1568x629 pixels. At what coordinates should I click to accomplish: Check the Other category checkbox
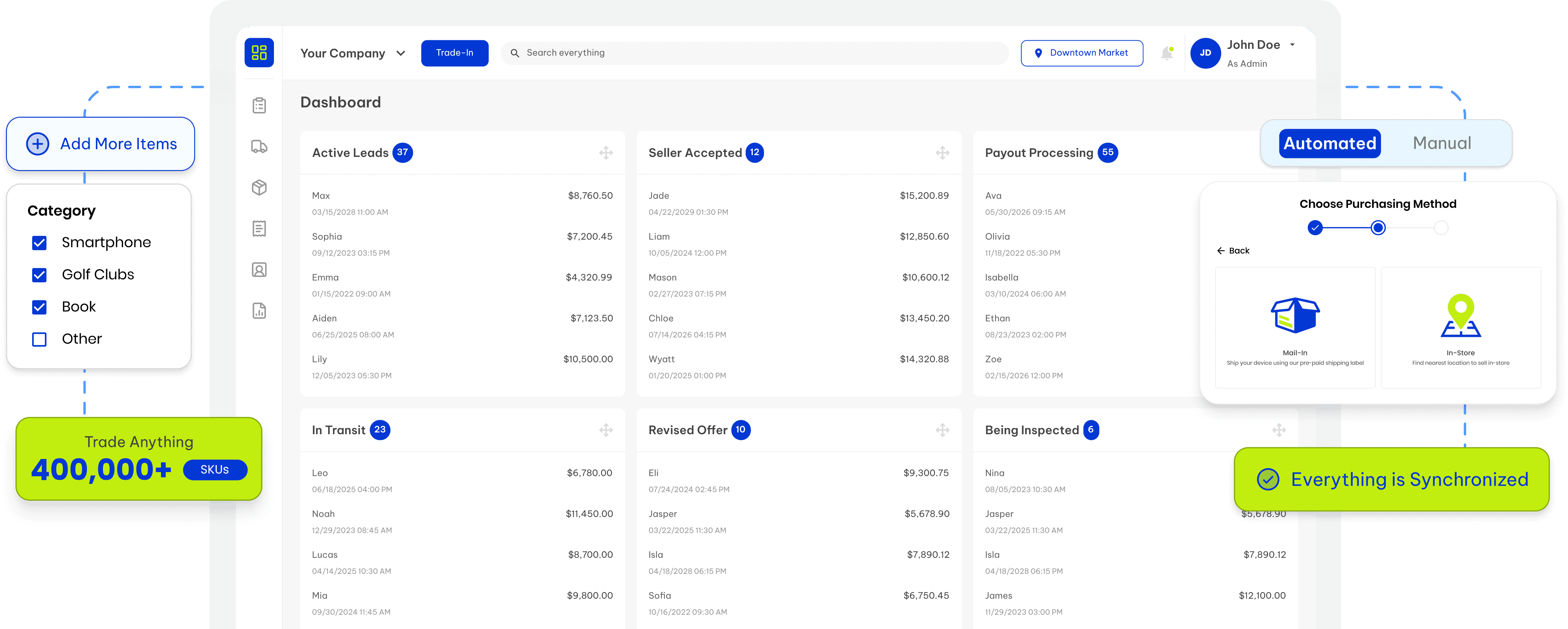[x=40, y=339]
